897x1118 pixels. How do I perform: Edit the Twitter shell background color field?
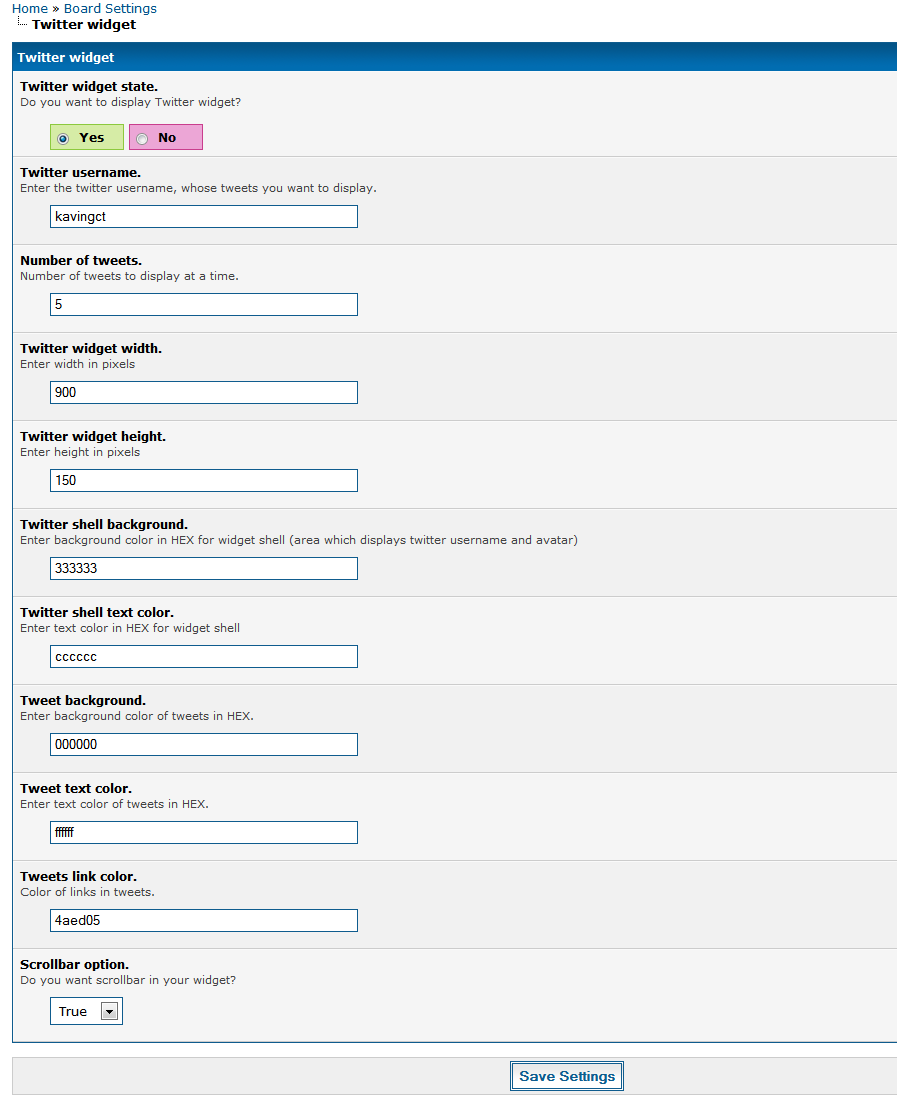(204, 568)
